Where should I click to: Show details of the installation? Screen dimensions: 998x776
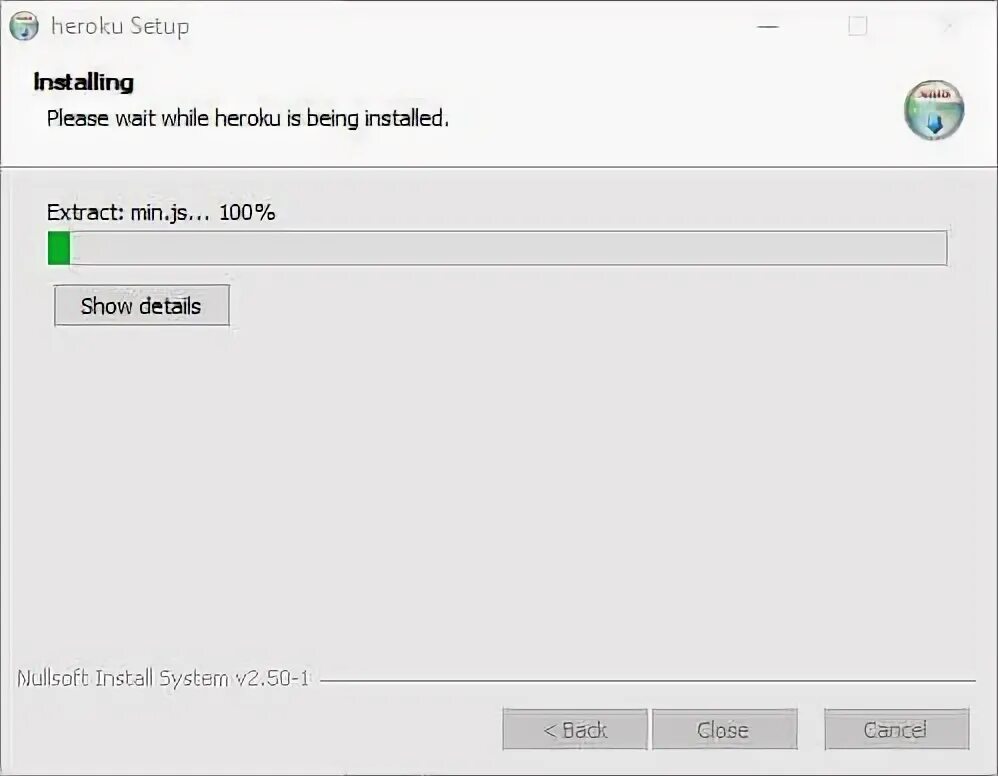click(x=141, y=306)
